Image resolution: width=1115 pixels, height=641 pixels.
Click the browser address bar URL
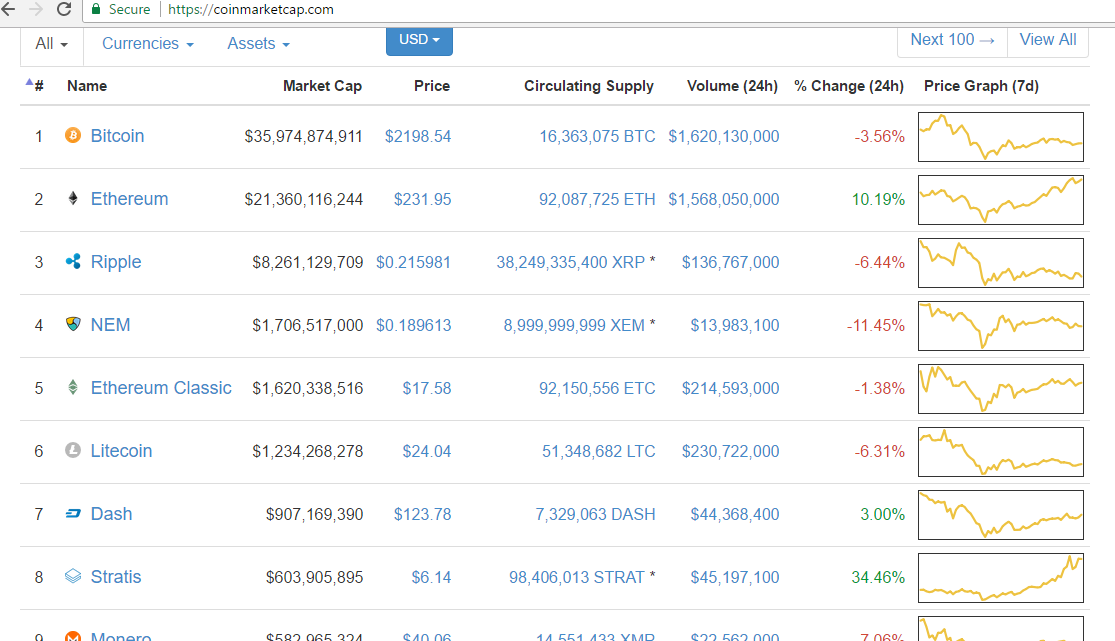[x=250, y=9]
